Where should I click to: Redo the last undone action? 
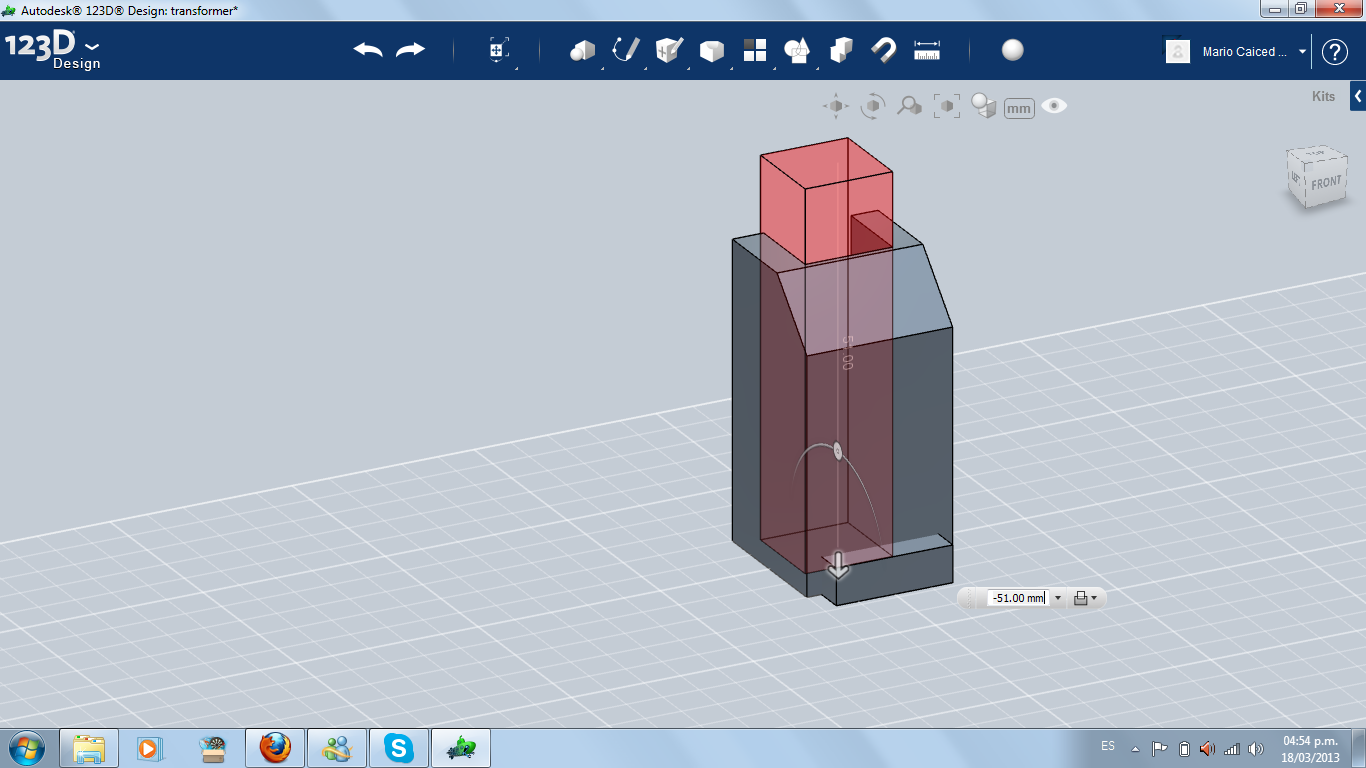tap(411, 50)
